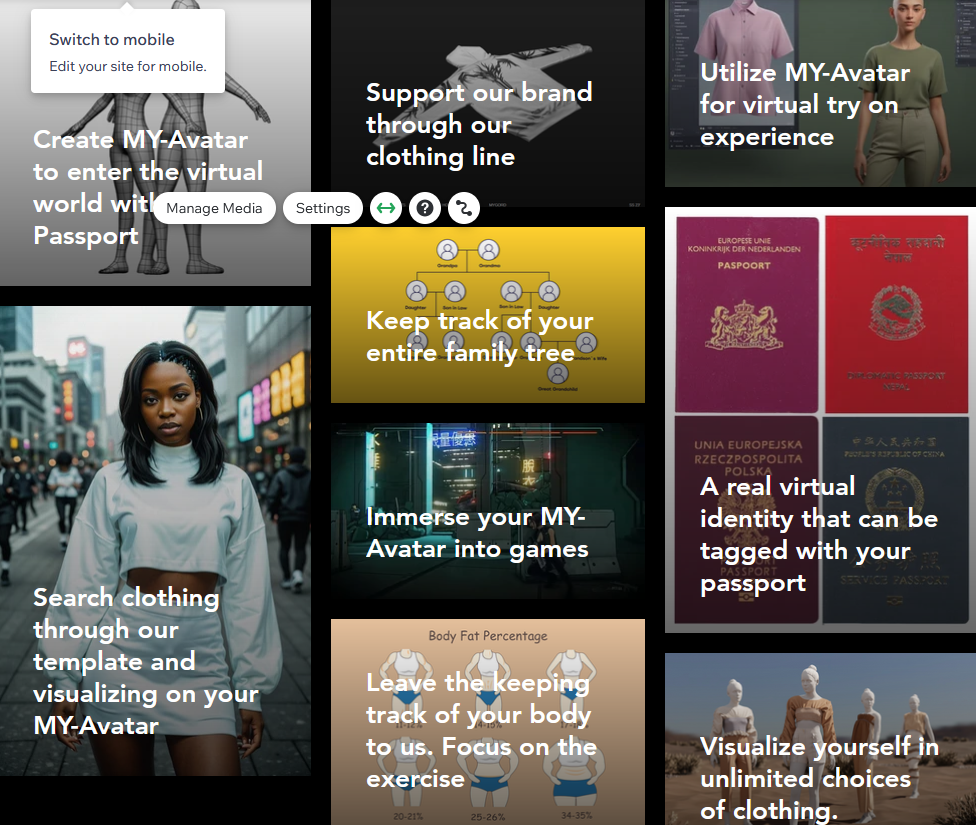Select the Search clothing template tile
This screenshot has width=976, height=825.
pyautogui.click(x=155, y=540)
